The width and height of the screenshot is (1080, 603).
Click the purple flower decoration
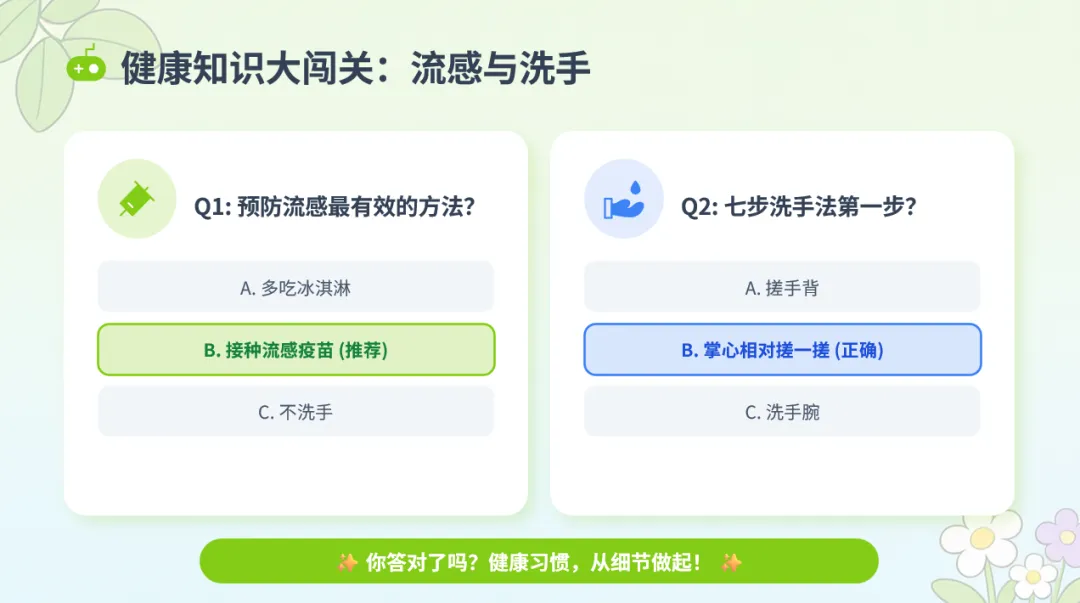1061,537
